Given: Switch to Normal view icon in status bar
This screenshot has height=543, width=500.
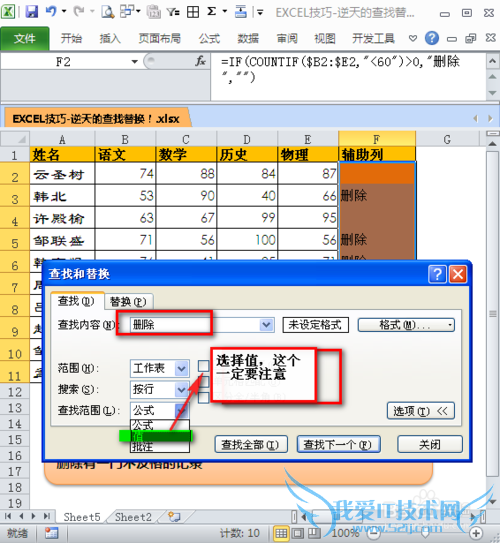Looking at the screenshot, I should (x=281, y=533).
